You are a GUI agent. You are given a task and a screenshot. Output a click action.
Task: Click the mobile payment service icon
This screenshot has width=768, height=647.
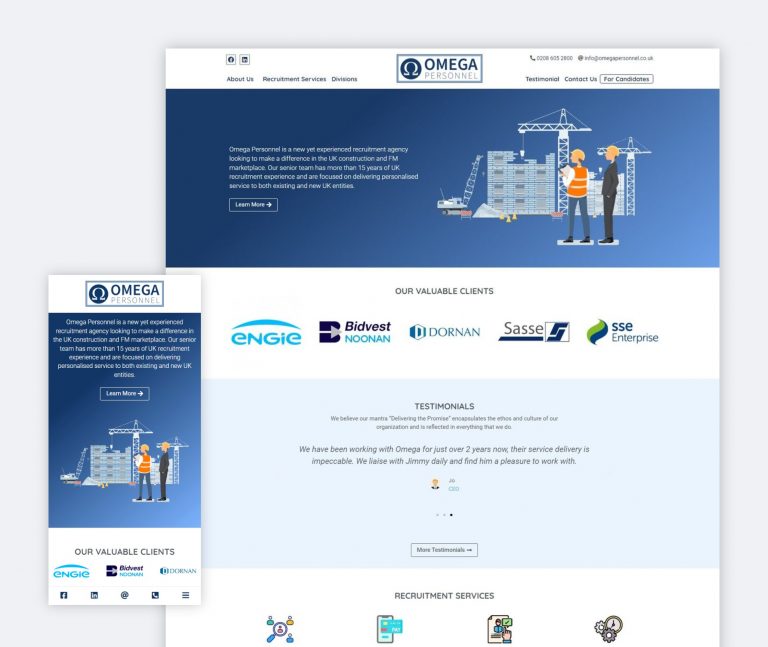click(x=389, y=628)
